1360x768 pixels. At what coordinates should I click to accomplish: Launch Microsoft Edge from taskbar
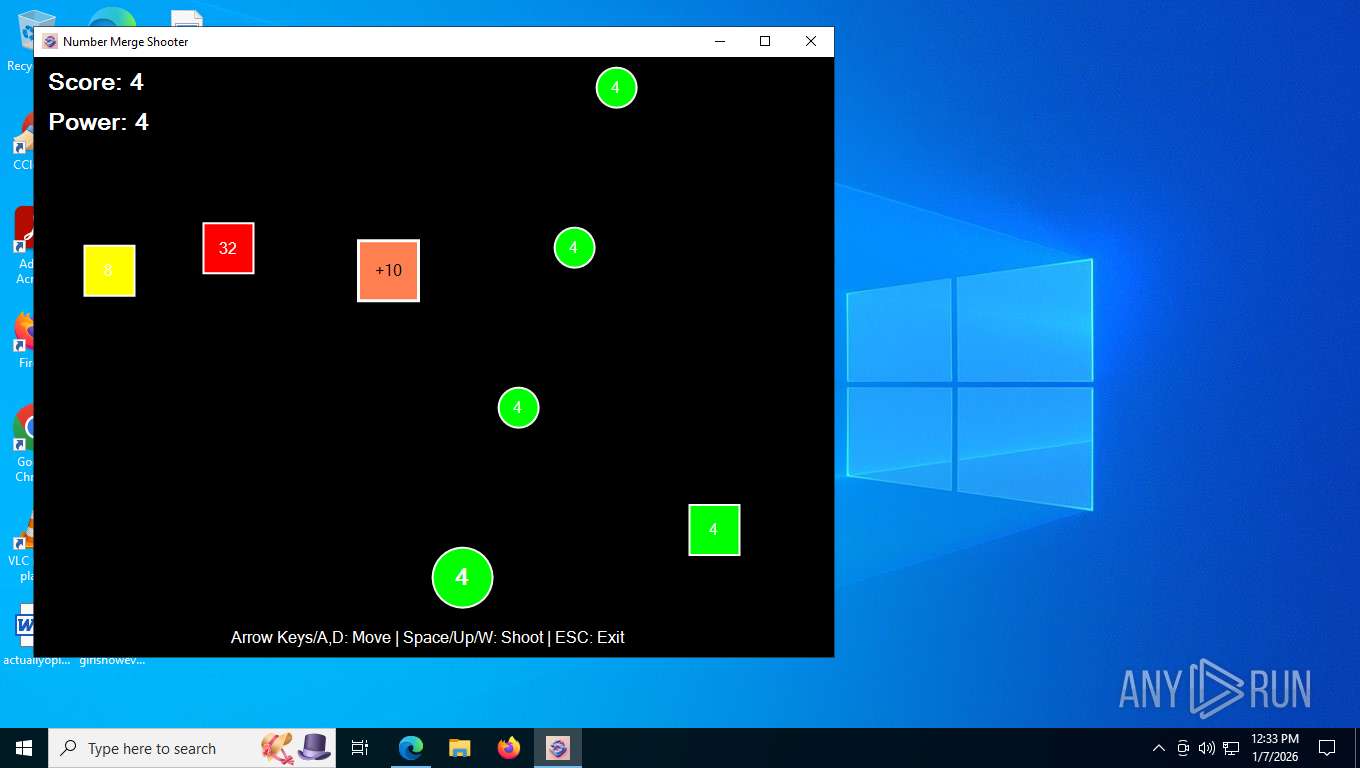click(x=411, y=748)
